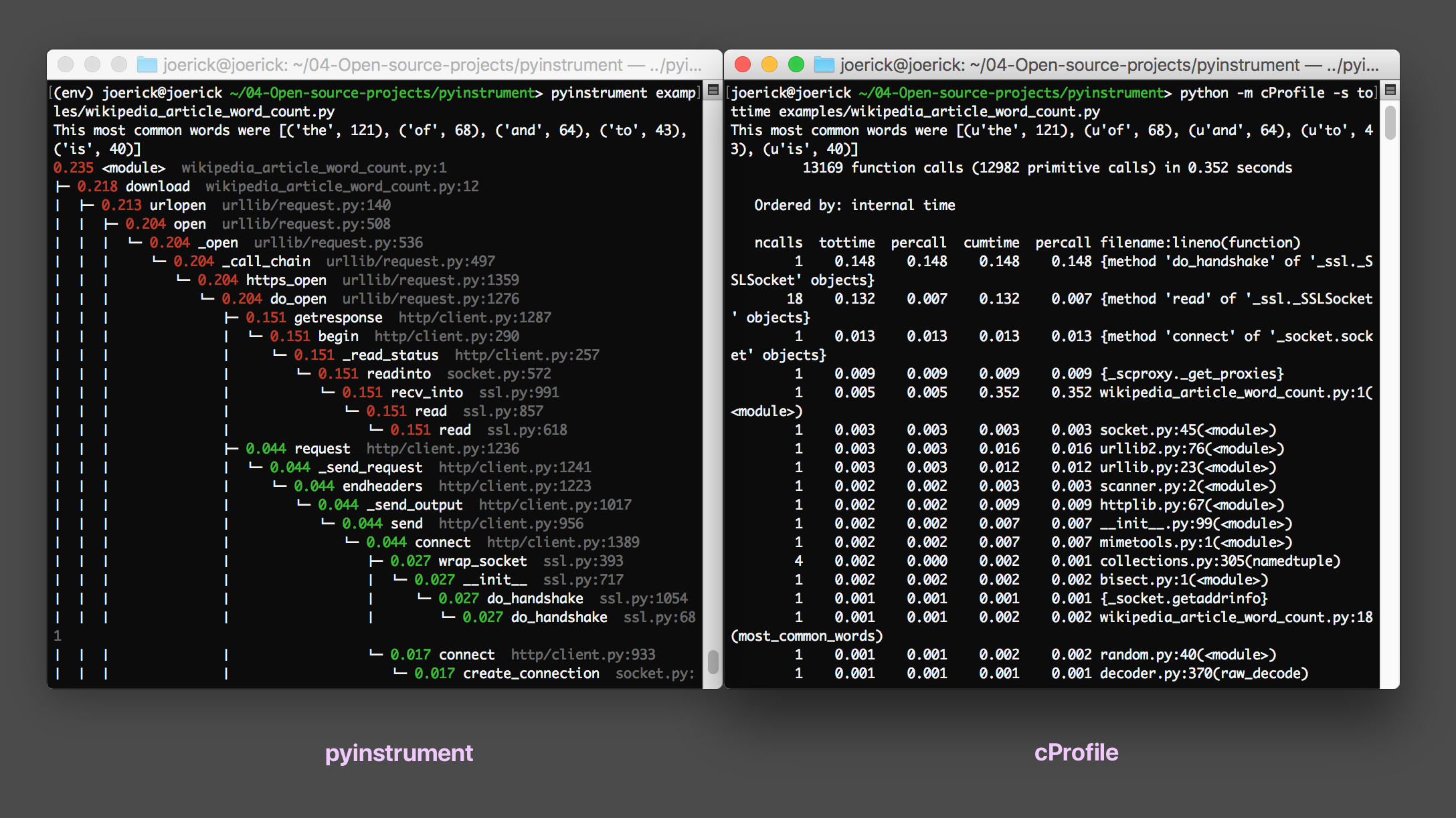1456x818 pixels.
Task: Click the 'filename:lineno(function)' column header
Action: click(x=1200, y=242)
